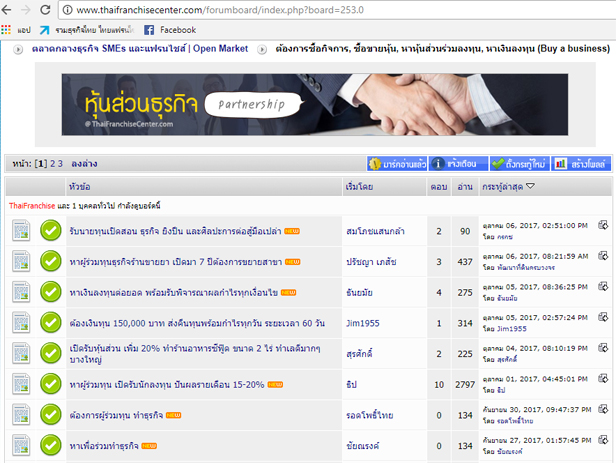Click arrow icon before Open Market breadcrumb
The width and height of the screenshot is (616, 463).
(x=18, y=49)
